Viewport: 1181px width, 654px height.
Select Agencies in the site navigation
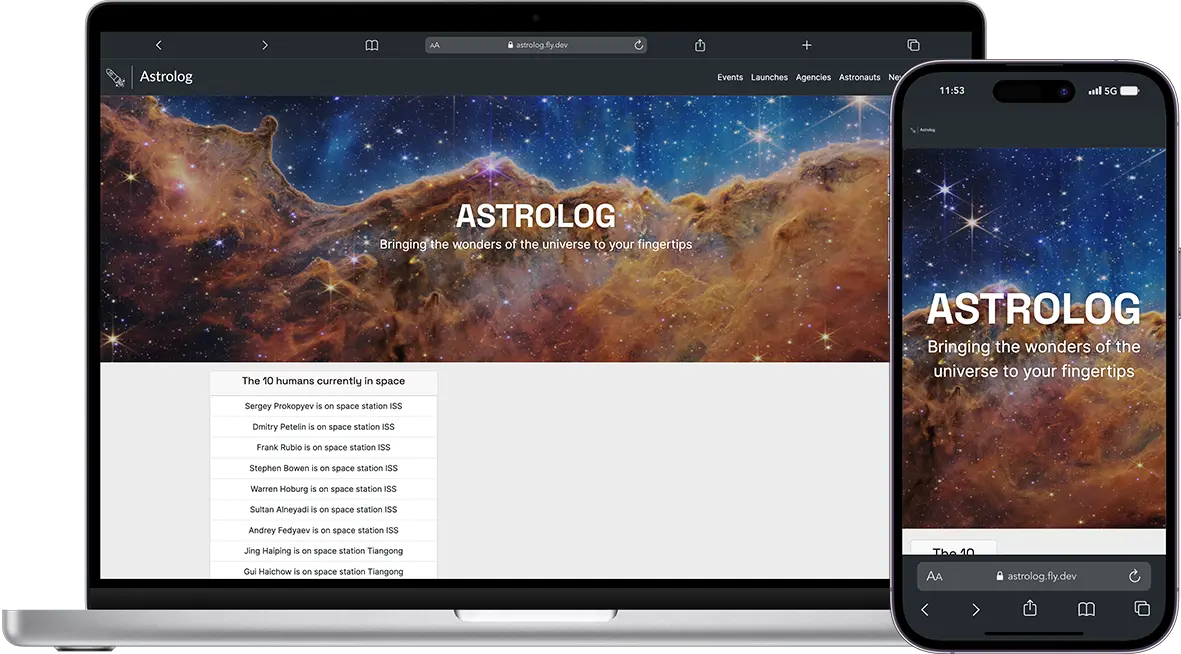[813, 77]
